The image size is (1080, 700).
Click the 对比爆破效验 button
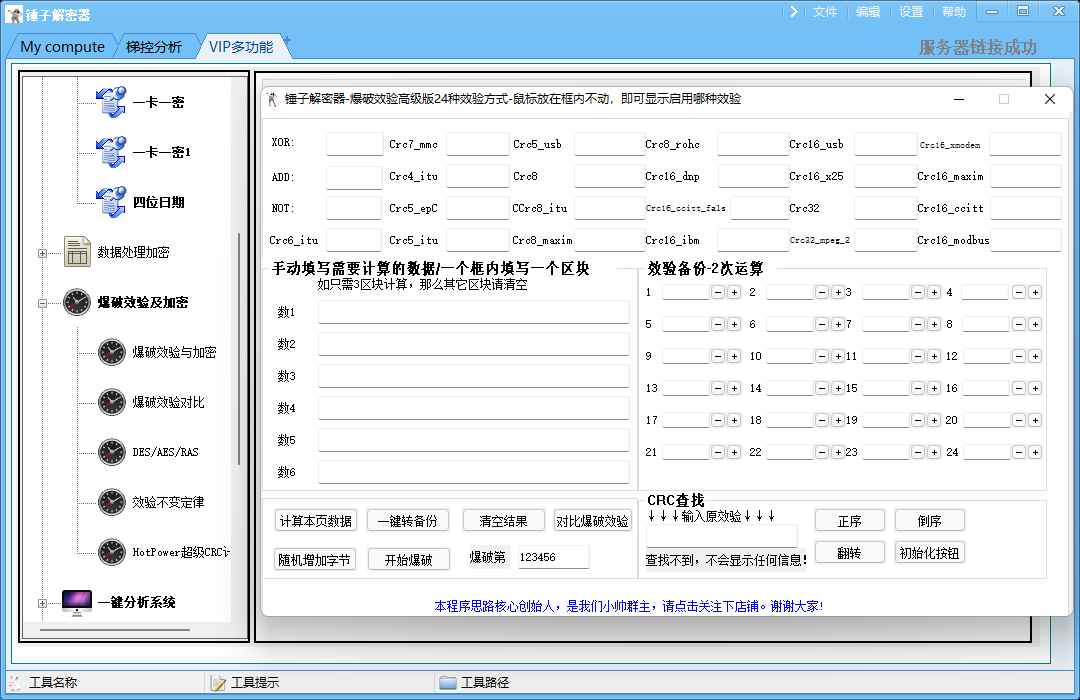coord(592,521)
